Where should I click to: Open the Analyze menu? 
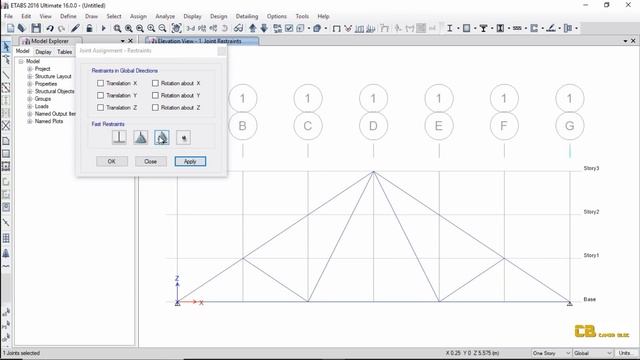(165, 16)
